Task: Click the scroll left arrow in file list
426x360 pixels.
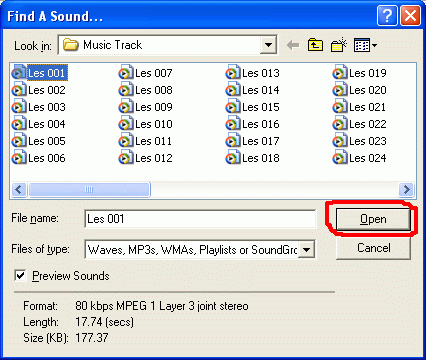Action: click(18, 190)
